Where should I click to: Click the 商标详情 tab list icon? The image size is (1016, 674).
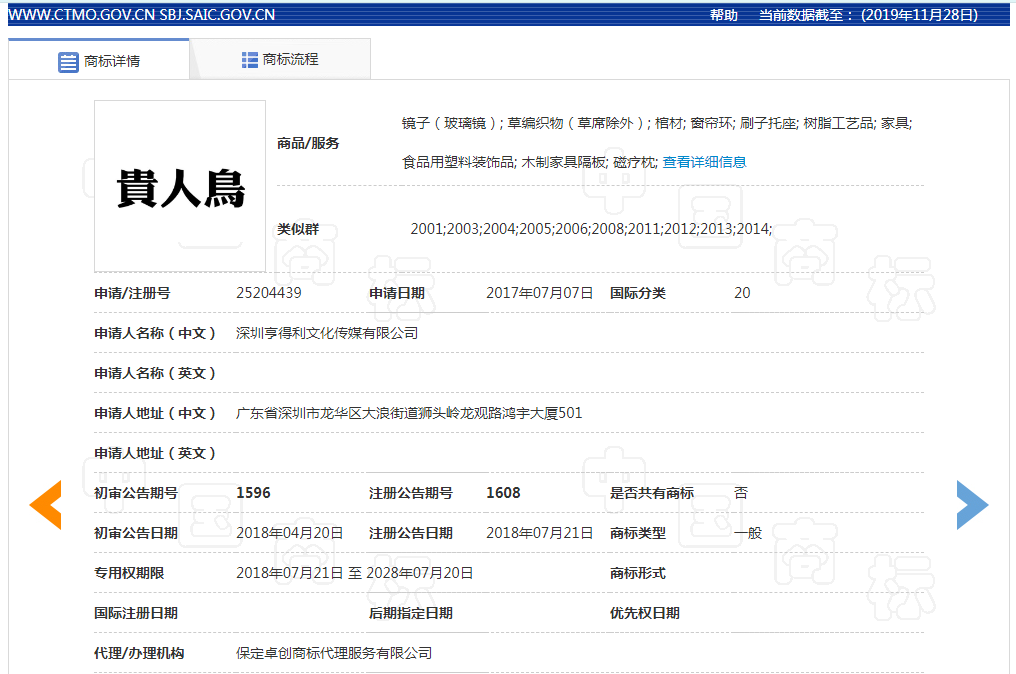pos(68,62)
